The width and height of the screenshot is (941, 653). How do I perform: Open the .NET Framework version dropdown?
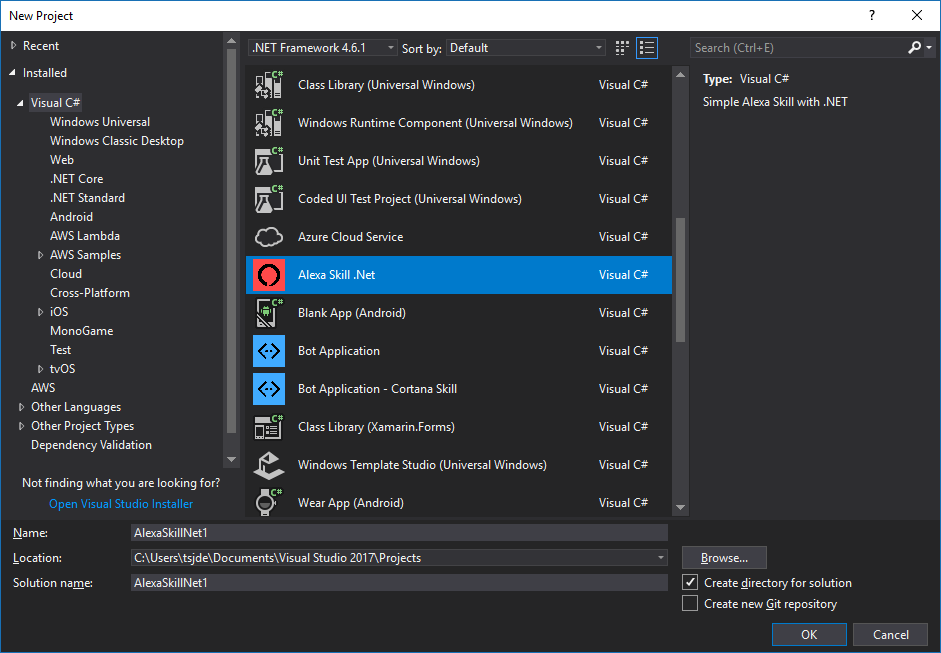click(322, 48)
